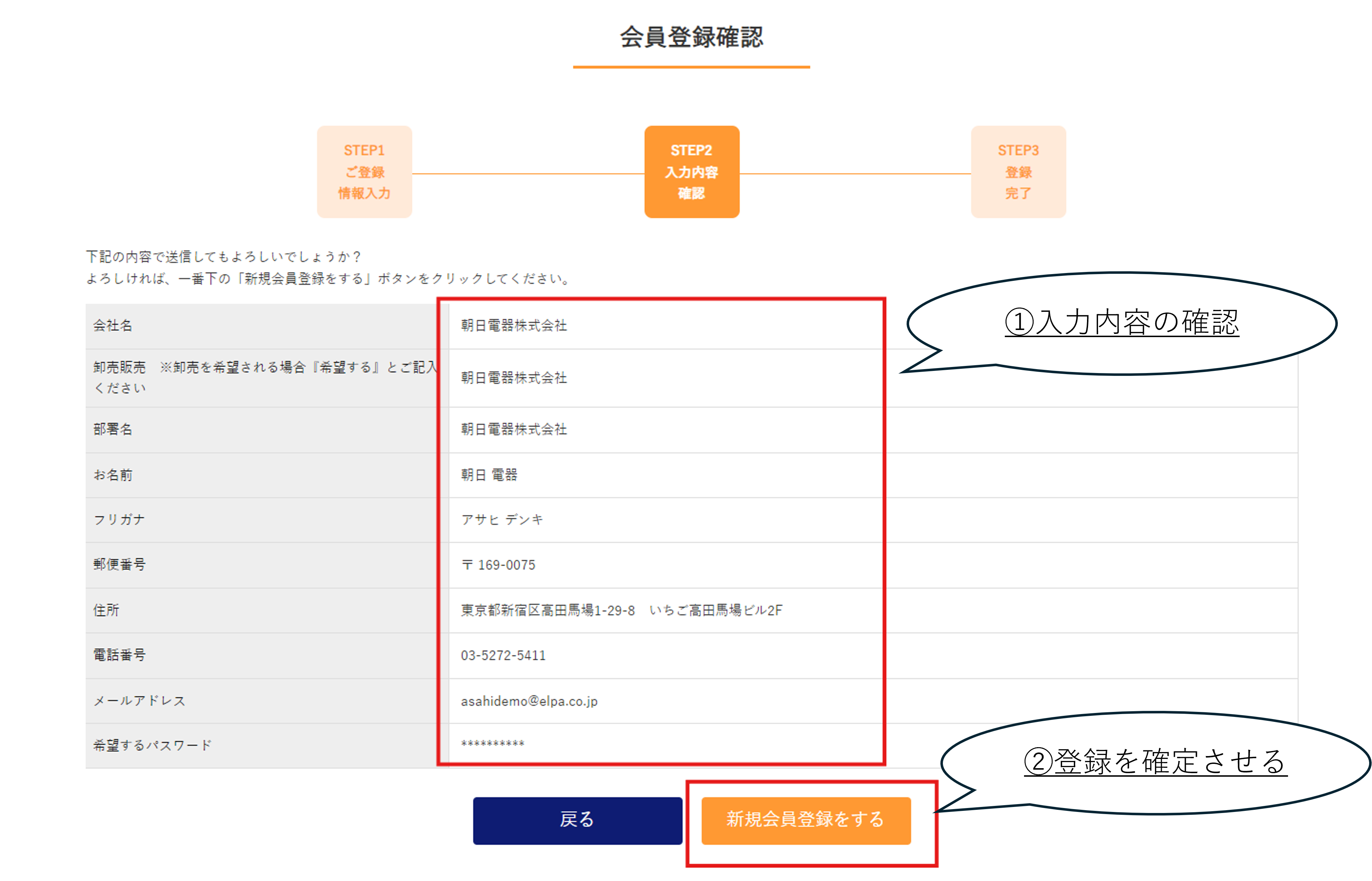This screenshot has width=1372, height=881.
Task: Click the 卸売販売 row label
Action: pos(120,367)
